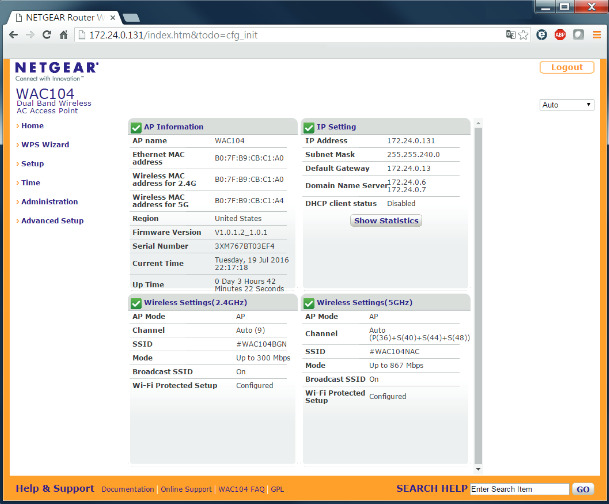
Task: Open the GPL link
Action: (277, 489)
